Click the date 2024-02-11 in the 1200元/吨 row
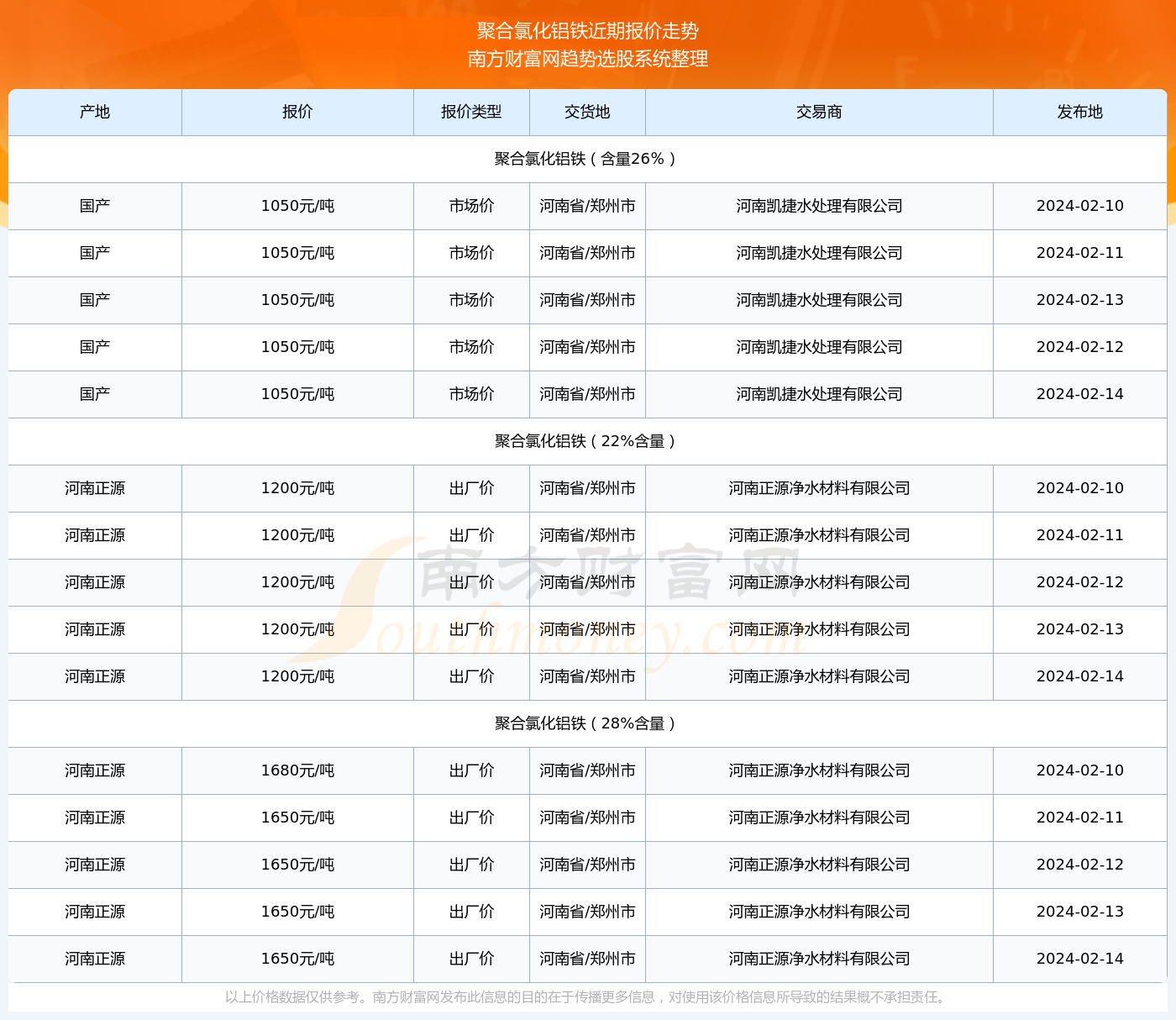Screen dimensions: 1176x1020 tap(1080, 535)
